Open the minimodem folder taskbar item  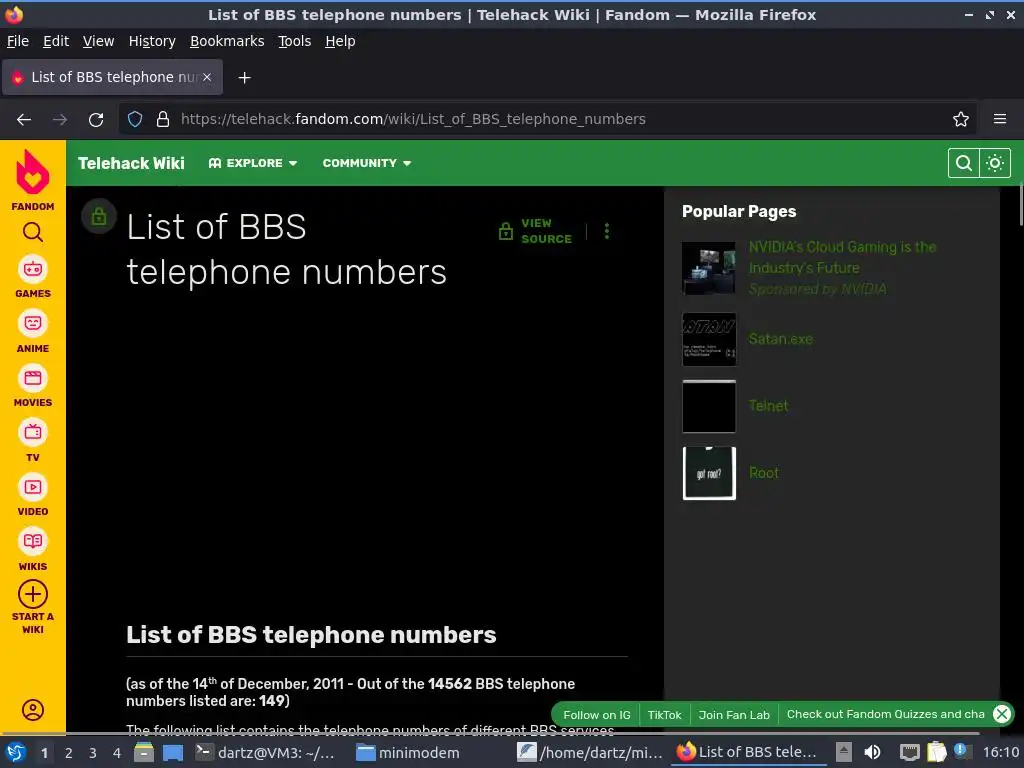[x=409, y=753]
